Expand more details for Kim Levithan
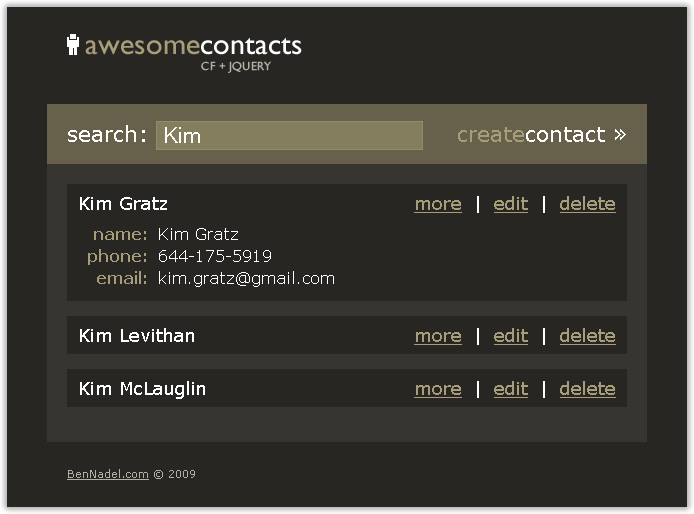The width and height of the screenshot is (694, 514). (x=438, y=336)
